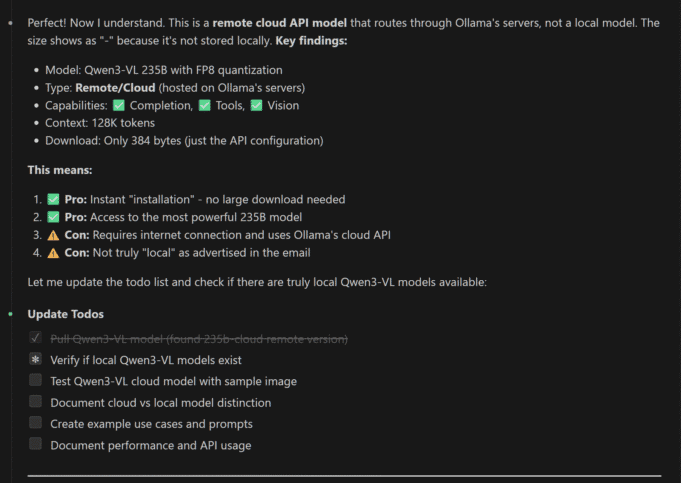The image size is (681, 483).
Task: Click the warning icon for internet connection con
Action: click(x=54, y=235)
